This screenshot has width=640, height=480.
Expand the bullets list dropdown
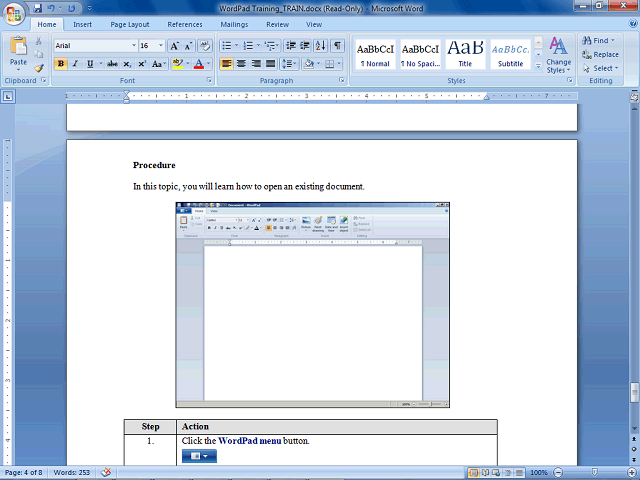[236, 45]
